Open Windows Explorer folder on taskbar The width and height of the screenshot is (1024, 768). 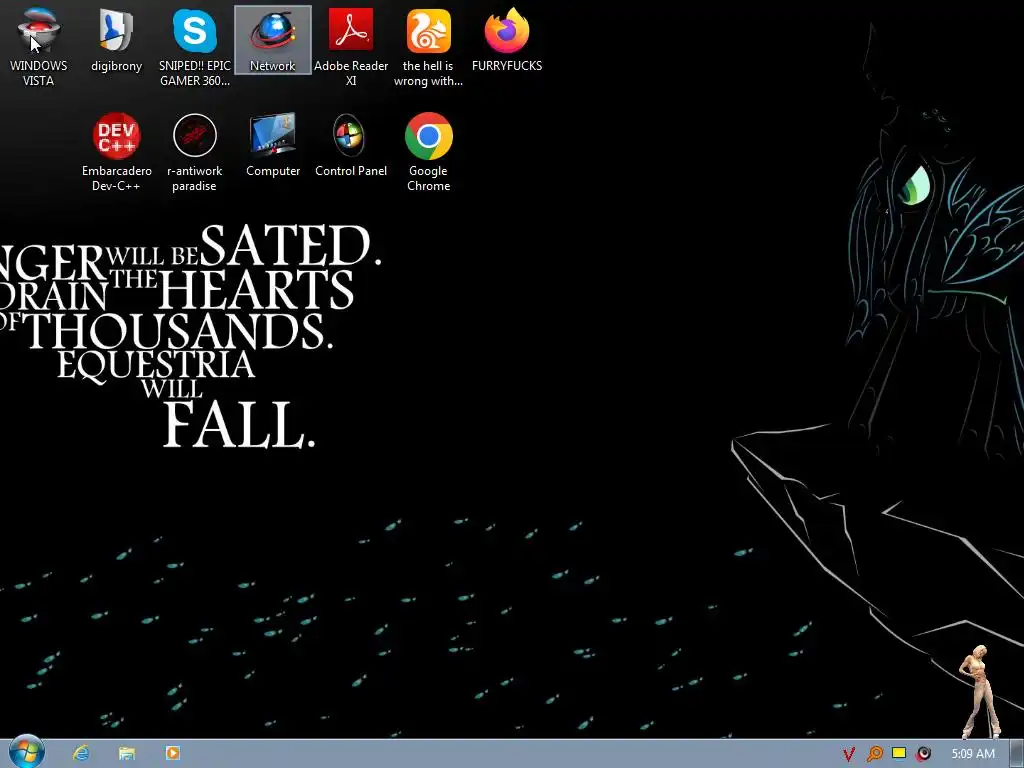click(x=127, y=753)
